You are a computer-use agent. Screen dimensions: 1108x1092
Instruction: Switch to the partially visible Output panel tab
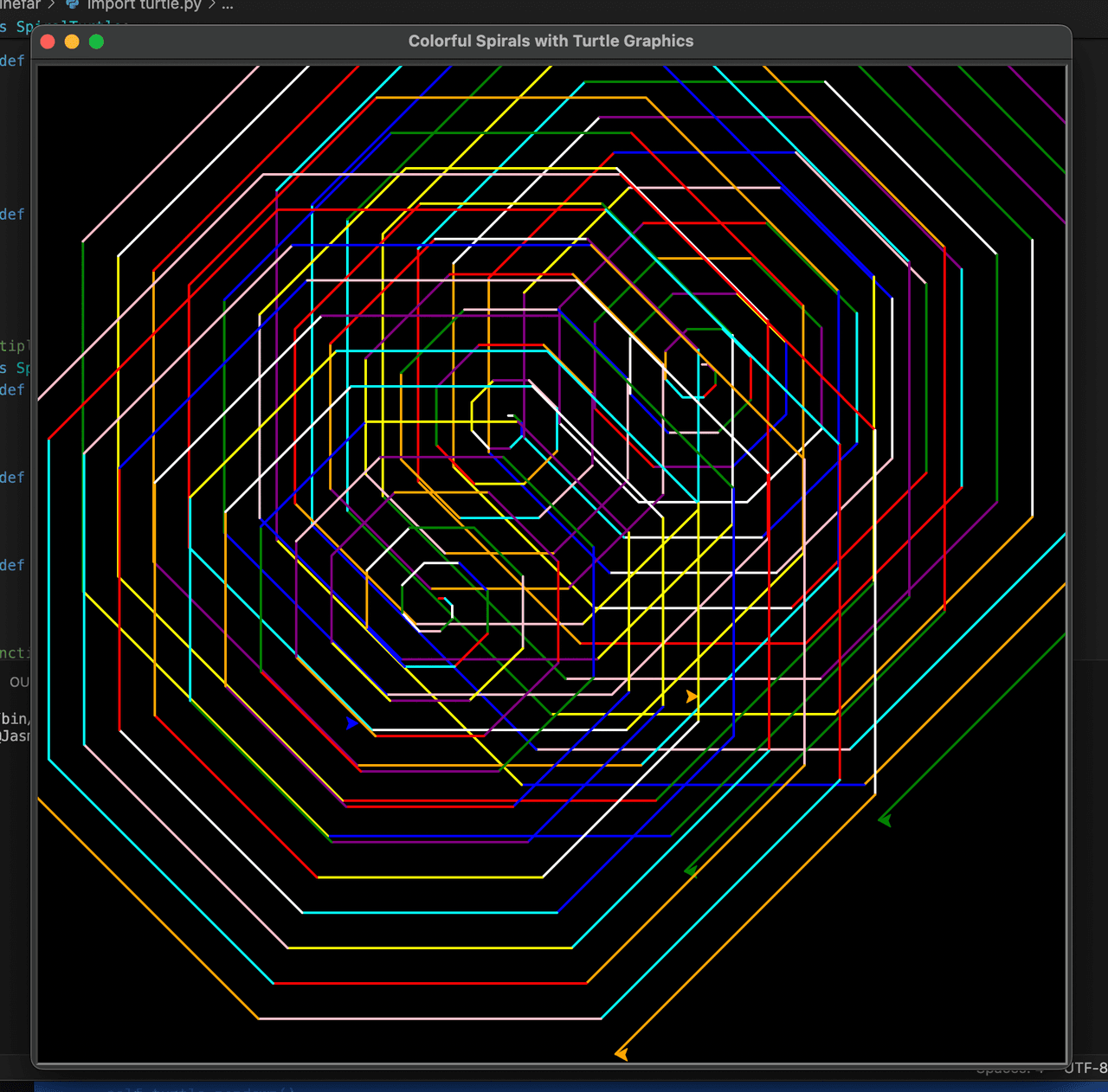(x=19, y=682)
